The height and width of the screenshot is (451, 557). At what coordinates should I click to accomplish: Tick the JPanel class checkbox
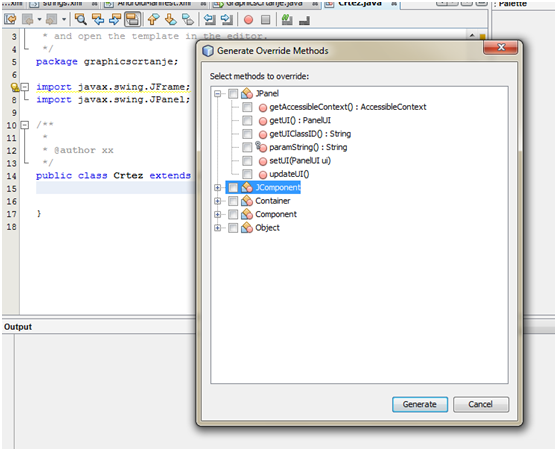click(233, 94)
